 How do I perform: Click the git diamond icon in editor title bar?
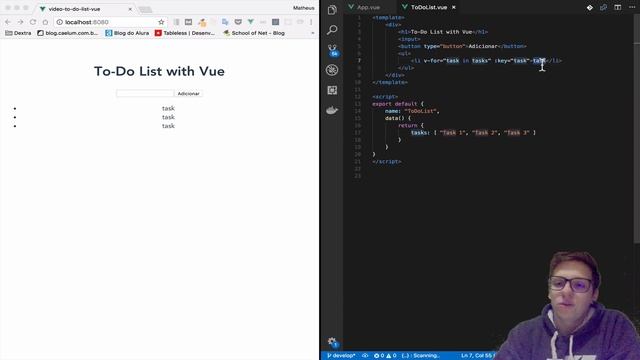[590, 7]
